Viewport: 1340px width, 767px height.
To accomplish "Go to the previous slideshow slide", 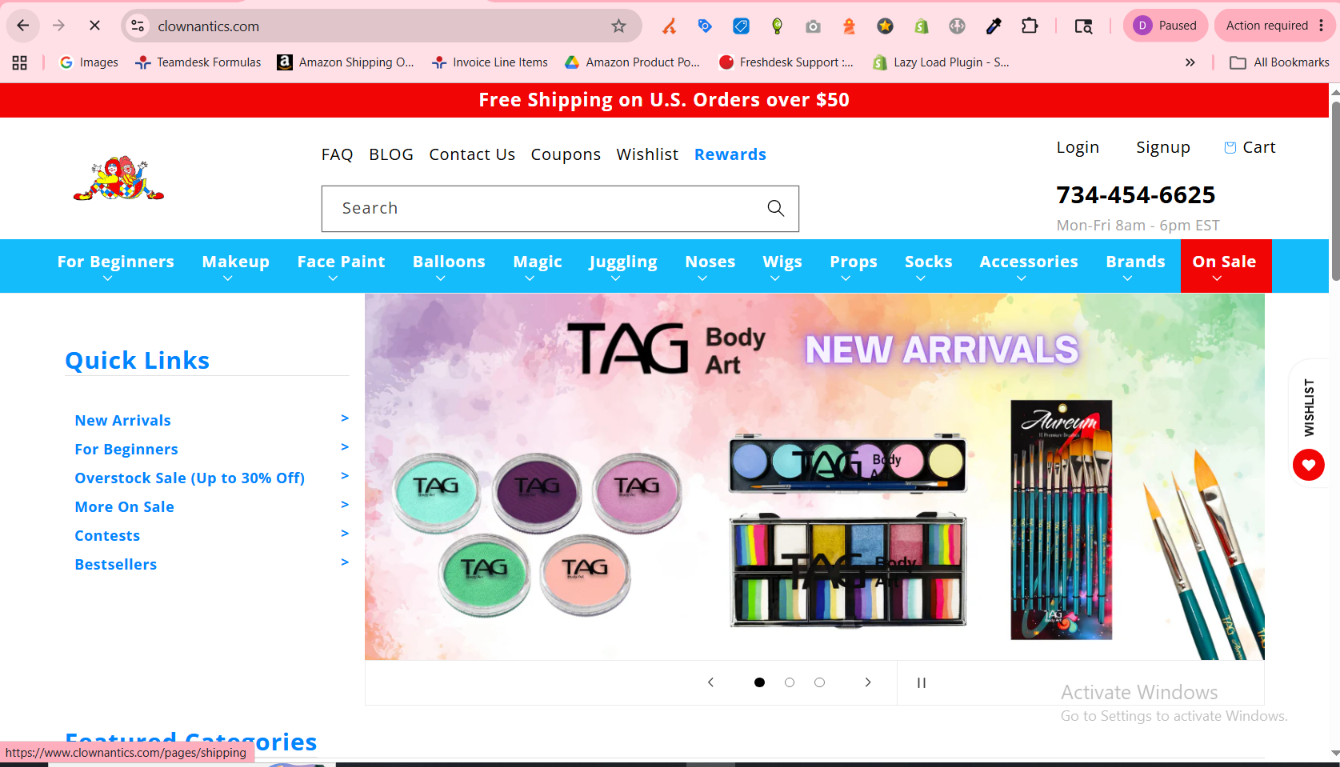I will [711, 682].
